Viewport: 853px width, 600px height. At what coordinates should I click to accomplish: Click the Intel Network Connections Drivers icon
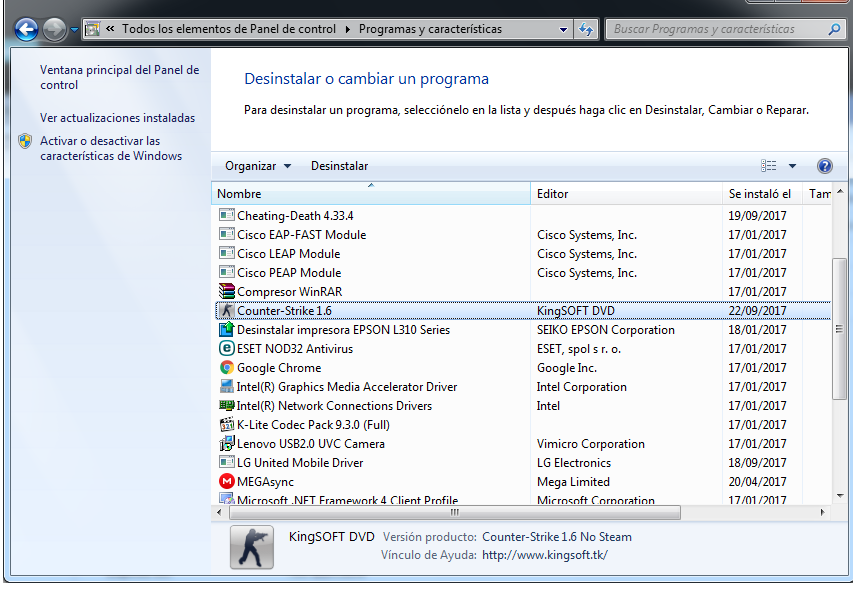click(x=226, y=405)
